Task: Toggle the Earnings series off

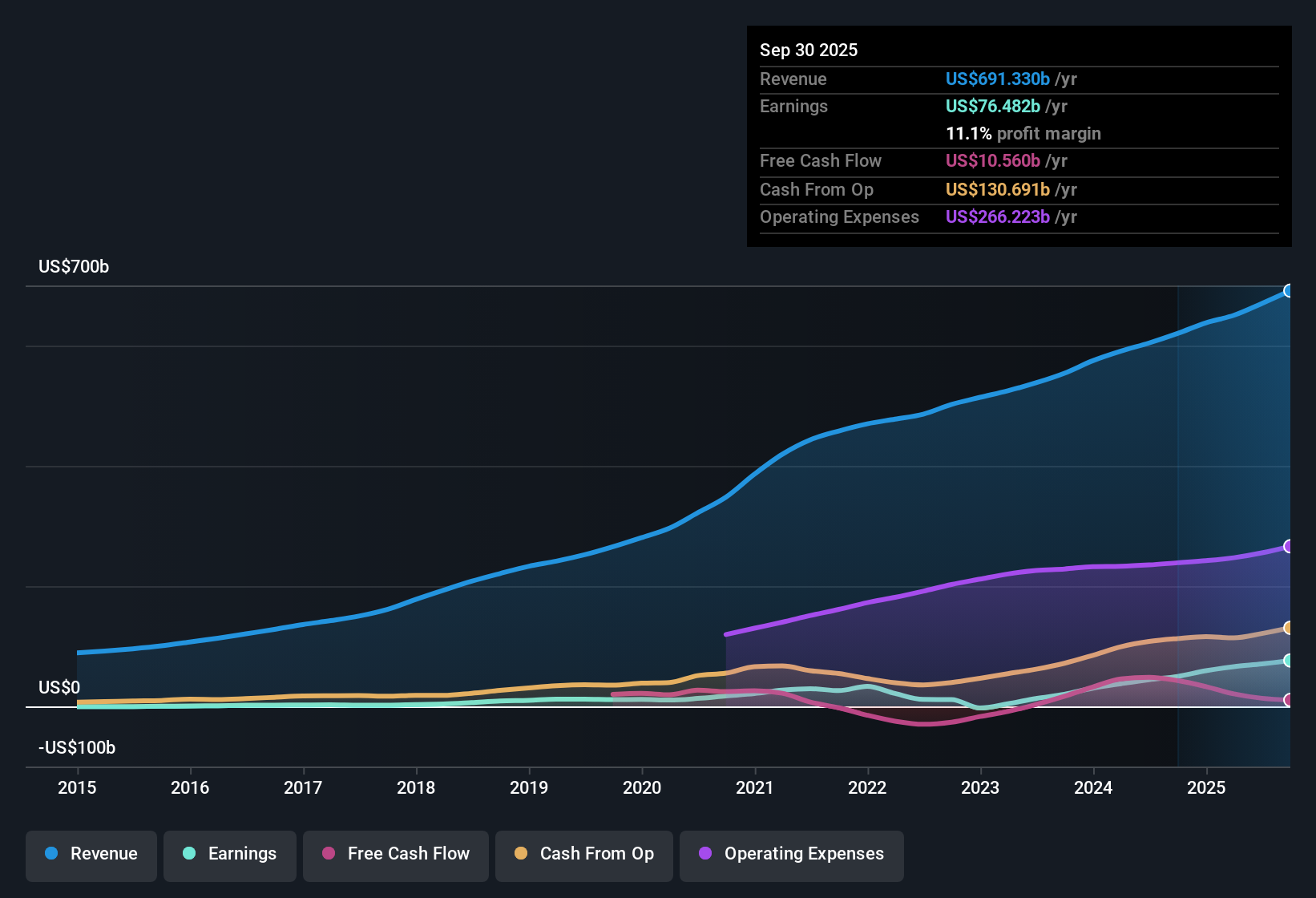Action: 229,854
